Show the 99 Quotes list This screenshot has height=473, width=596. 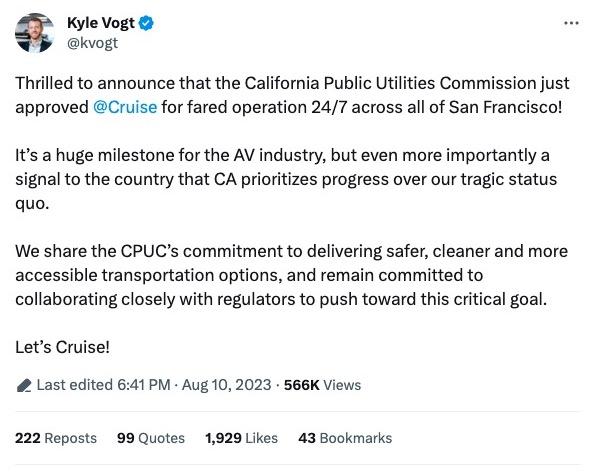click(151, 438)
